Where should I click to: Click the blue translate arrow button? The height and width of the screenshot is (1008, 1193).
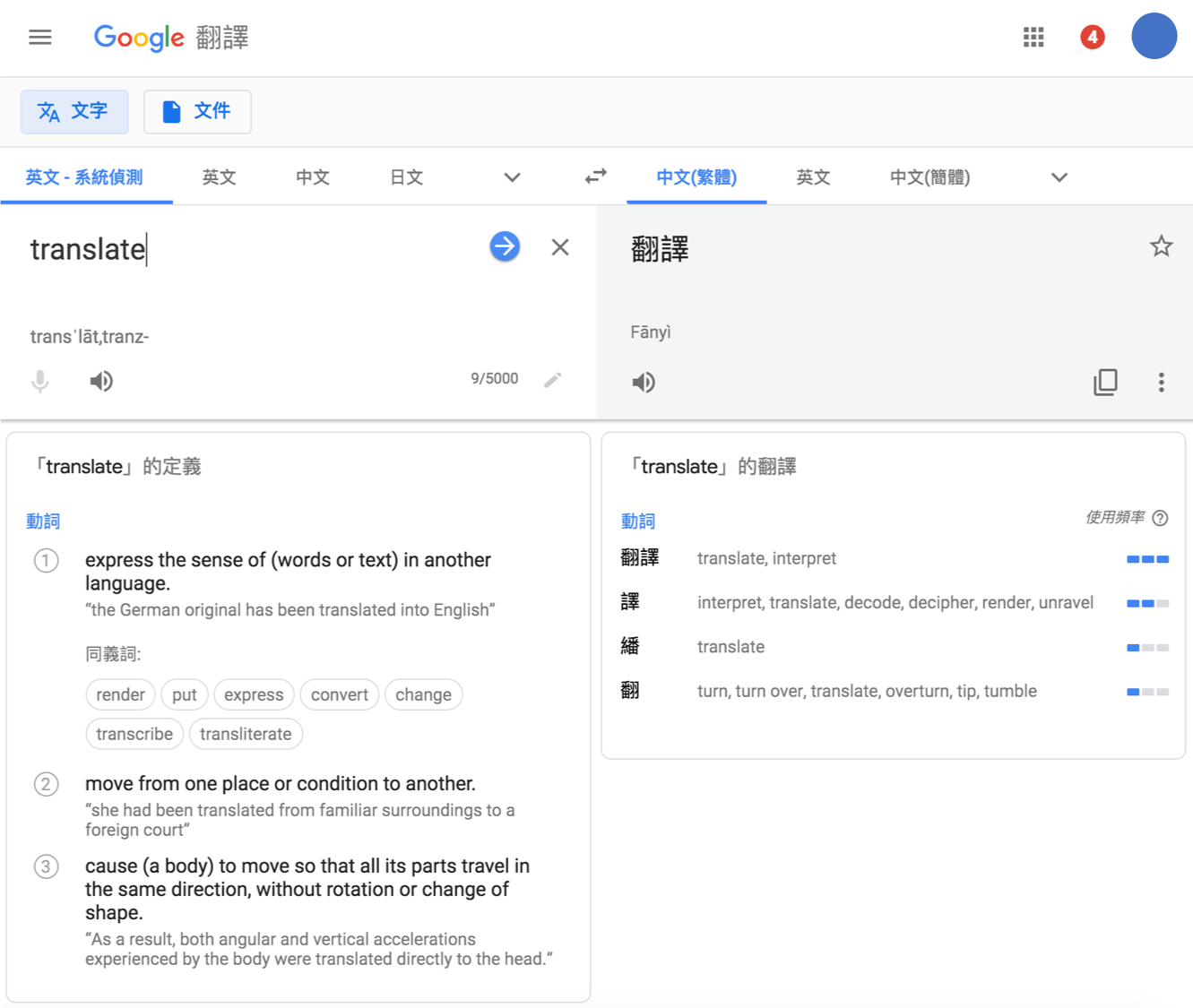click(x=505, y=246)
